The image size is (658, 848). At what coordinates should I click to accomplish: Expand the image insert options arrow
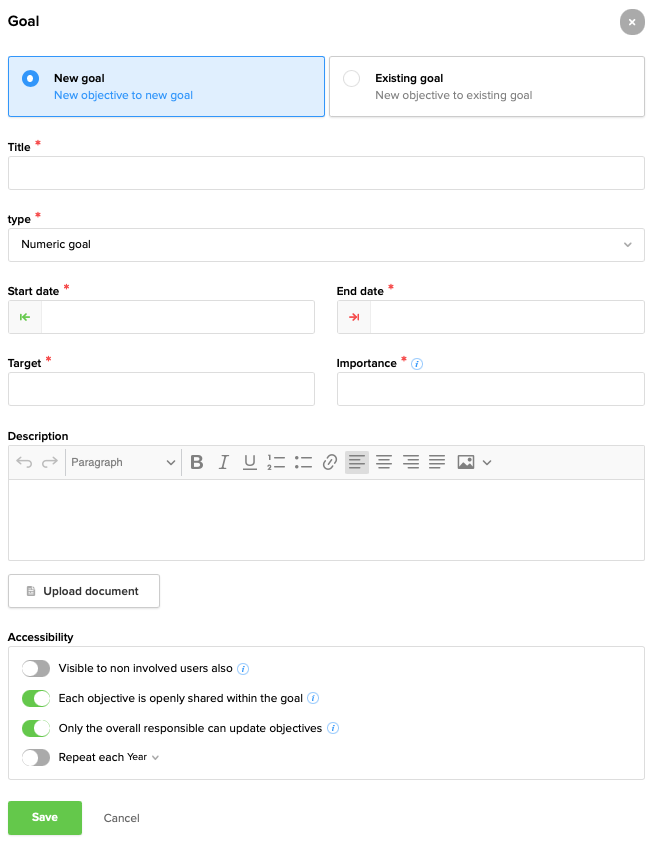click(487, 462)
